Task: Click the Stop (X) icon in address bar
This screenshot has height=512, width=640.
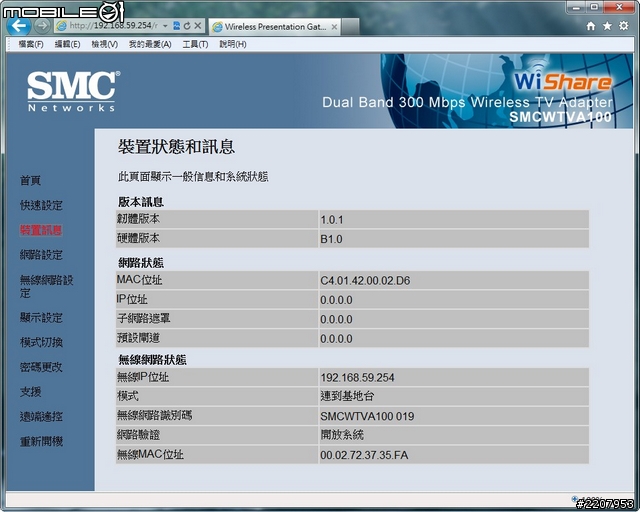Action: 198,26
